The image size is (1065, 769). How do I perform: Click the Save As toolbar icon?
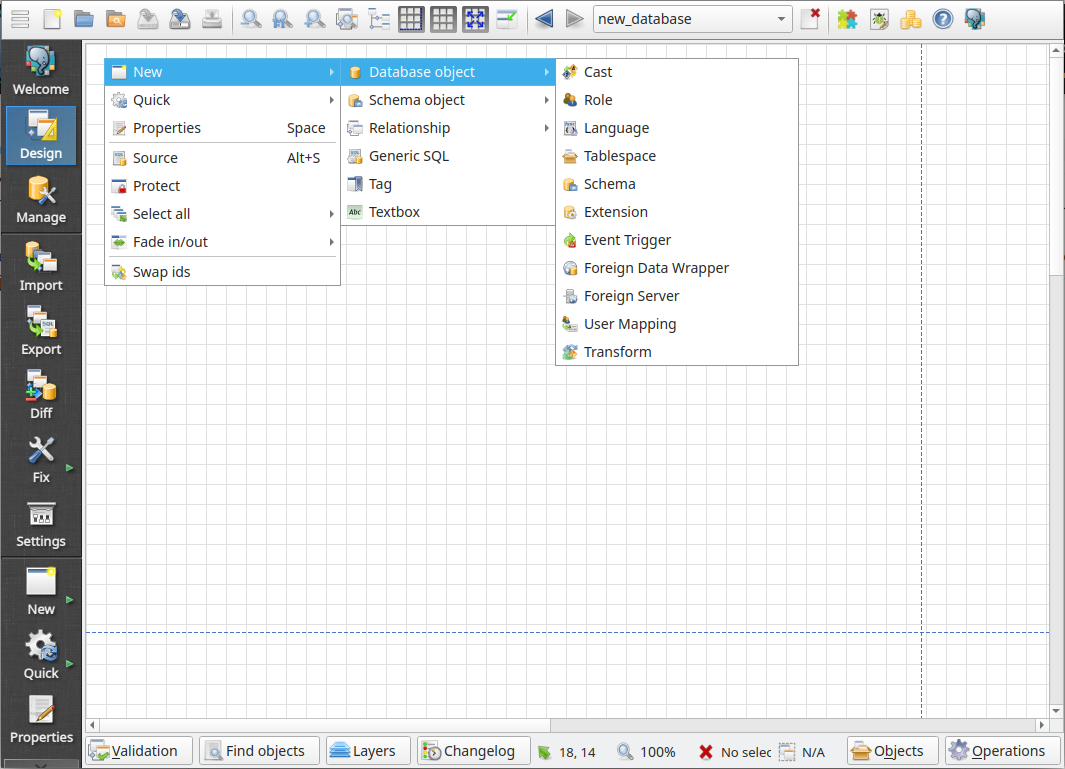(180, 19)
